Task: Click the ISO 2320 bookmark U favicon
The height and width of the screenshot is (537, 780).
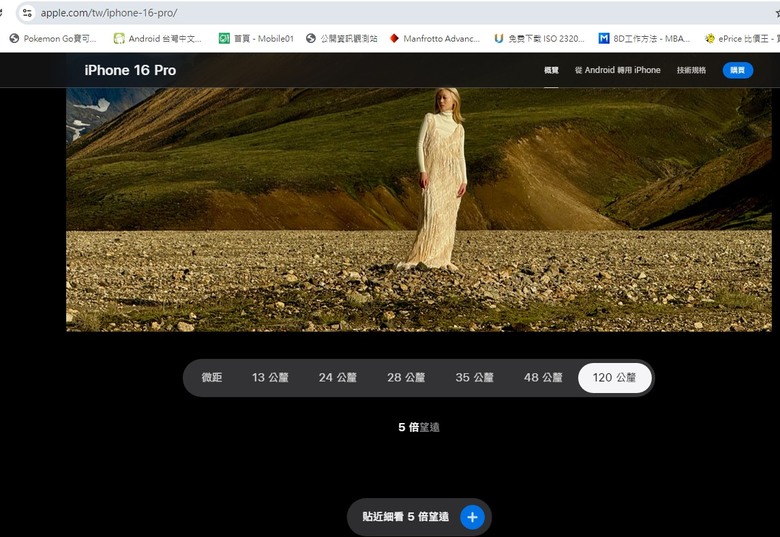Action: point(499,38)
